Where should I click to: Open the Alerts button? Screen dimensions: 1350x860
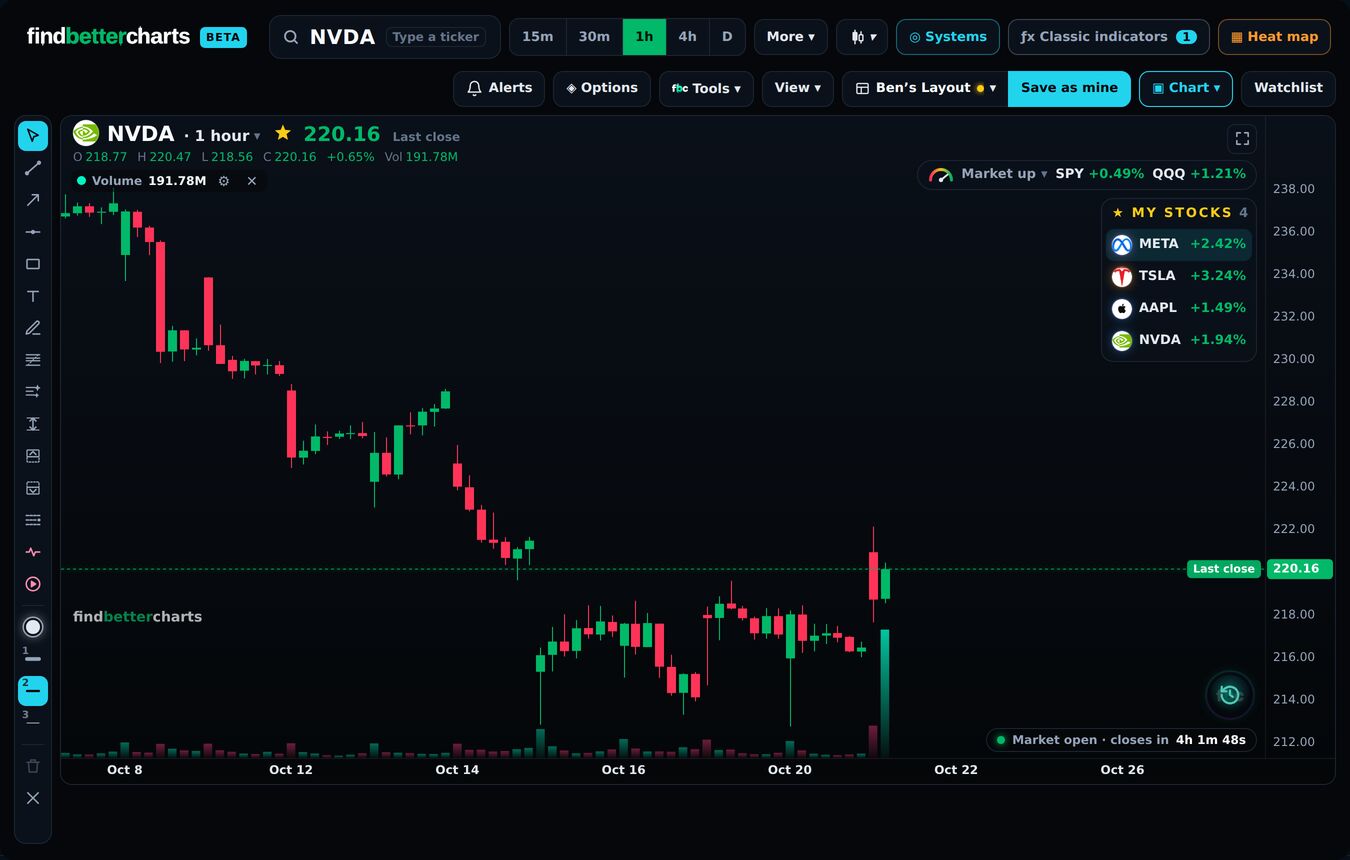pos(499,88)
